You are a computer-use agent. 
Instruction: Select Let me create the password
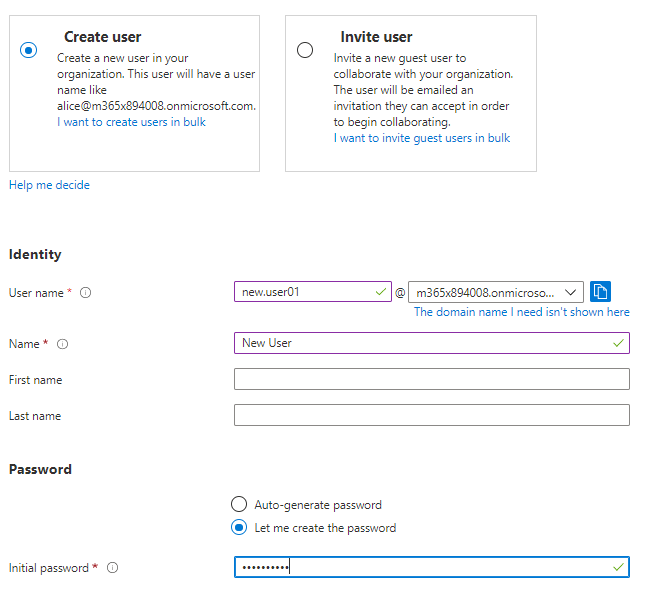pyautogui.click(x=239, y=527)
